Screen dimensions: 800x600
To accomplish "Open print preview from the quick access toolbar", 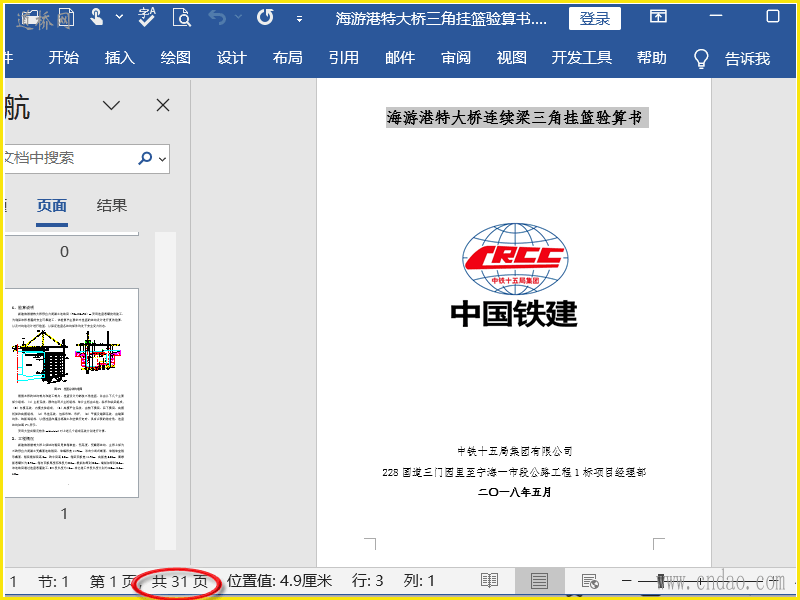I will tap(182, 17).
